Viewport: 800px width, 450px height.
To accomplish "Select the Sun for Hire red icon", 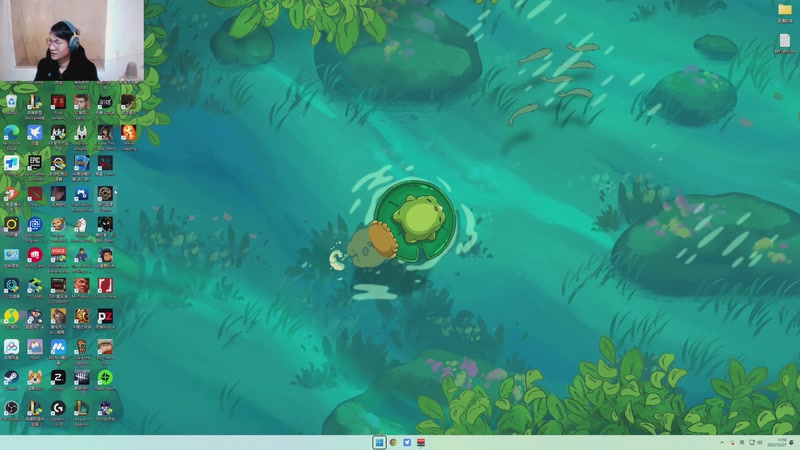I will click(x=105, y=286).
